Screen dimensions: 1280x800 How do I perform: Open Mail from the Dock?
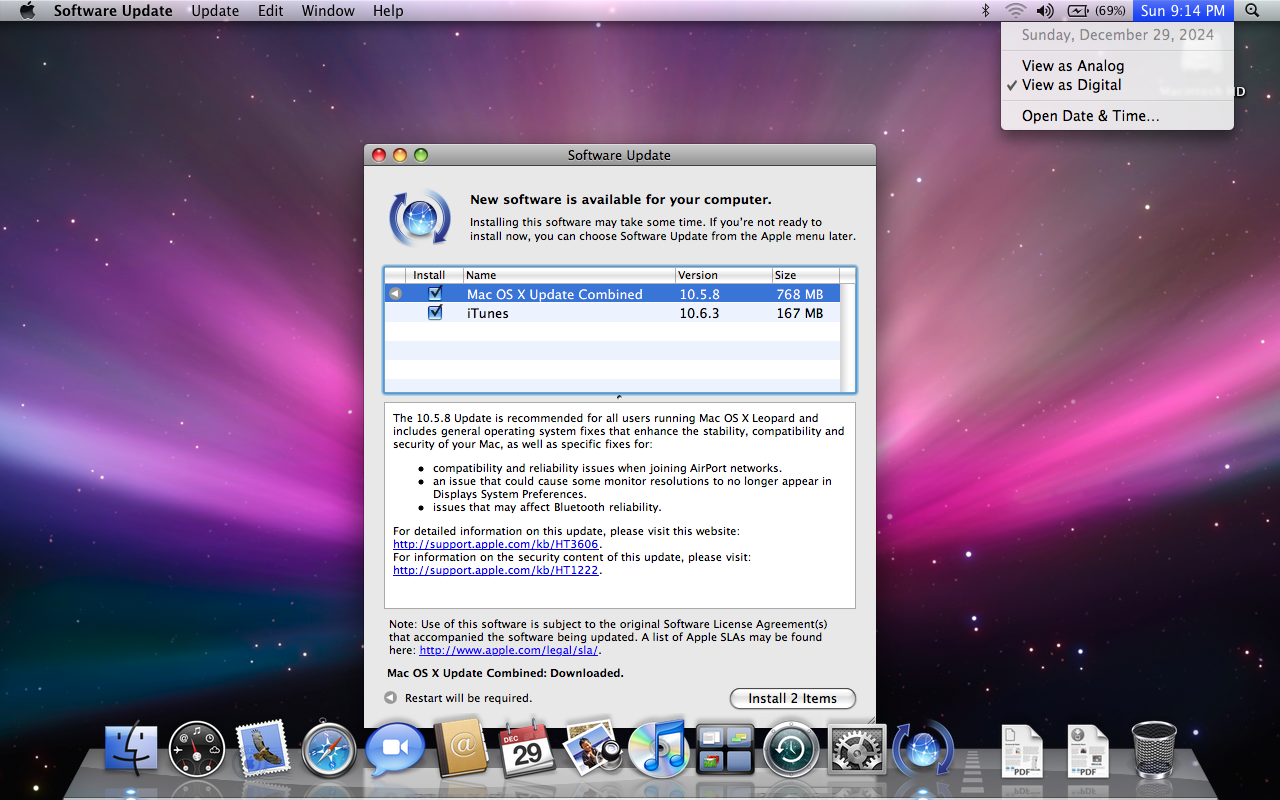pos(263,749)
